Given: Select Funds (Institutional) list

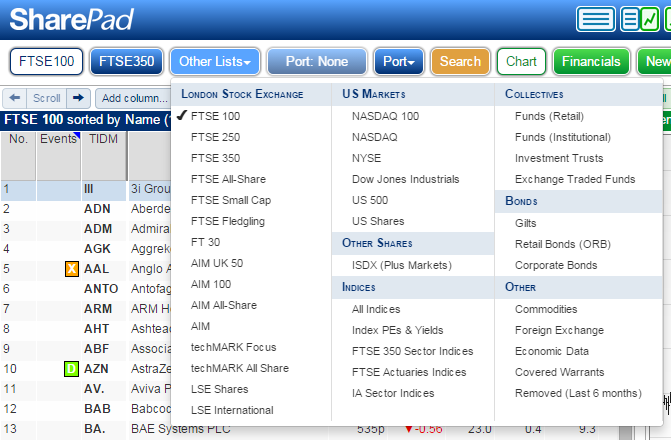Looking at the screenshot, I should 563,137.
